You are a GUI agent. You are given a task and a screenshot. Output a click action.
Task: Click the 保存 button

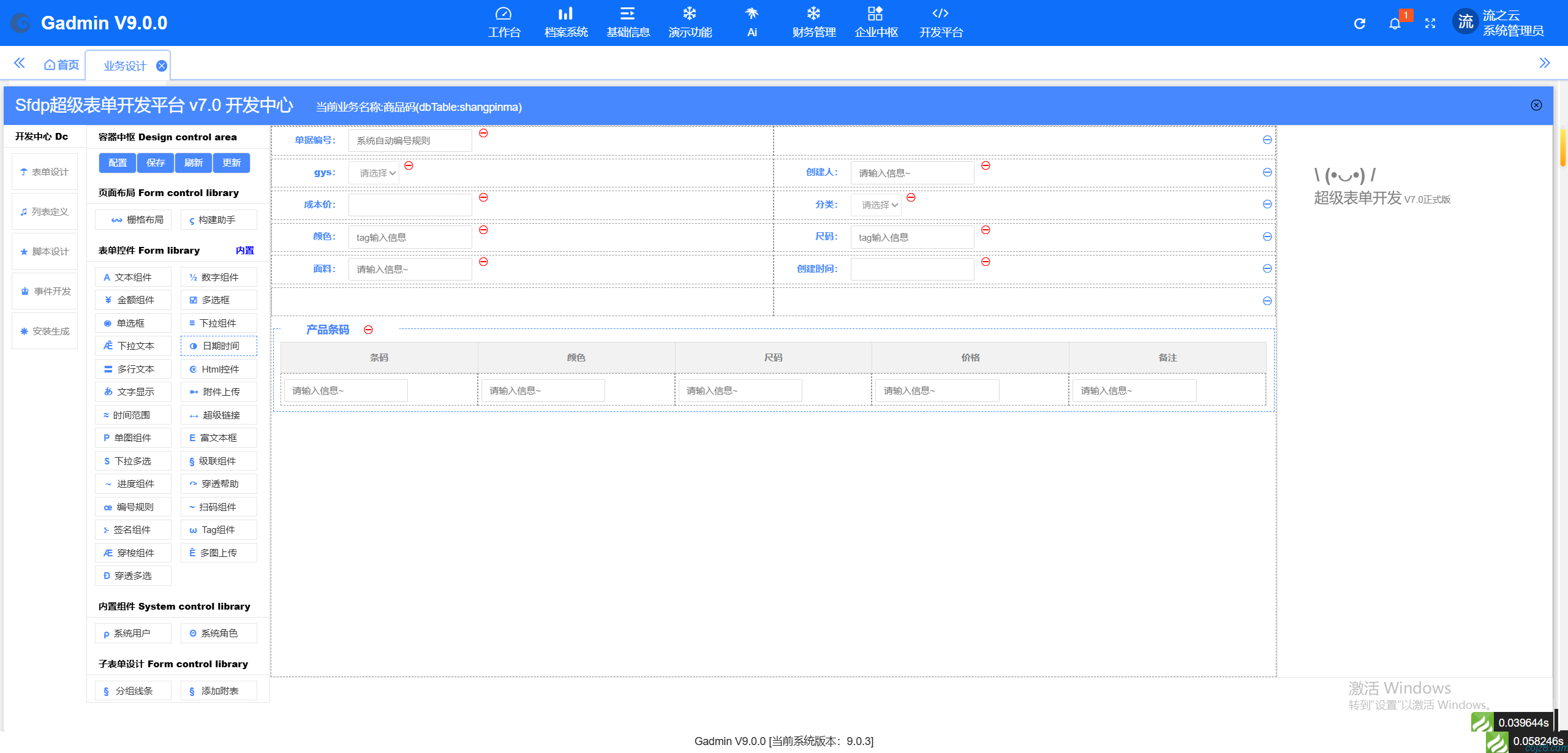pos(156,163)
